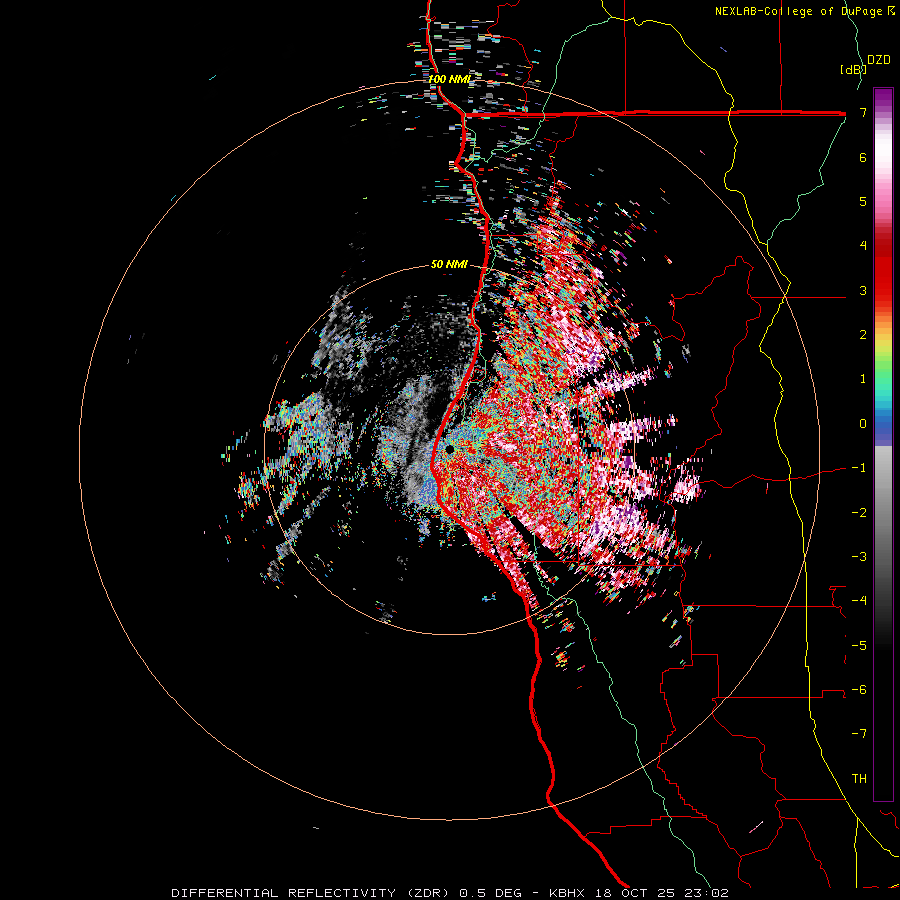Image resolution: width=900 pixels, height=900 pixels.
Task: Click the "-1" tick label on the scale
Action: [x=859, y=468]
